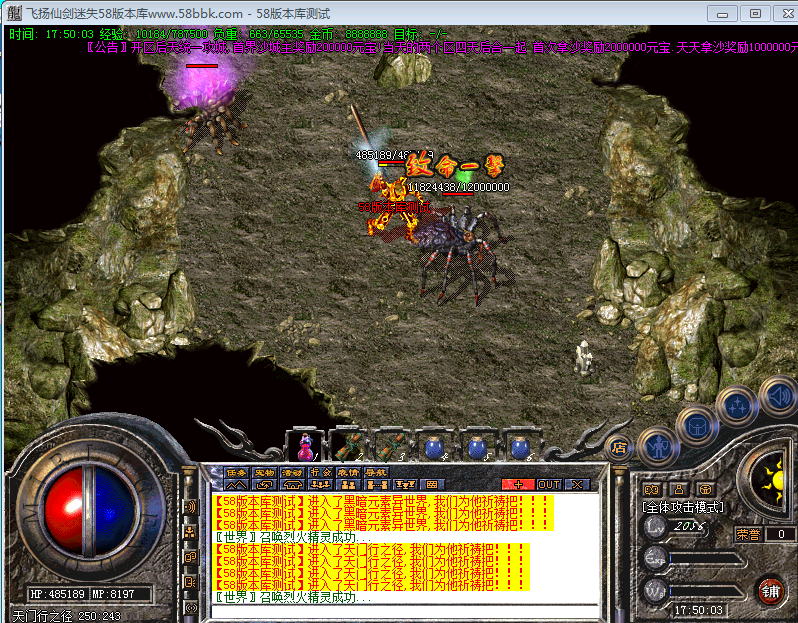
Task: Open the 任务 quest tab
Action: 236,472
